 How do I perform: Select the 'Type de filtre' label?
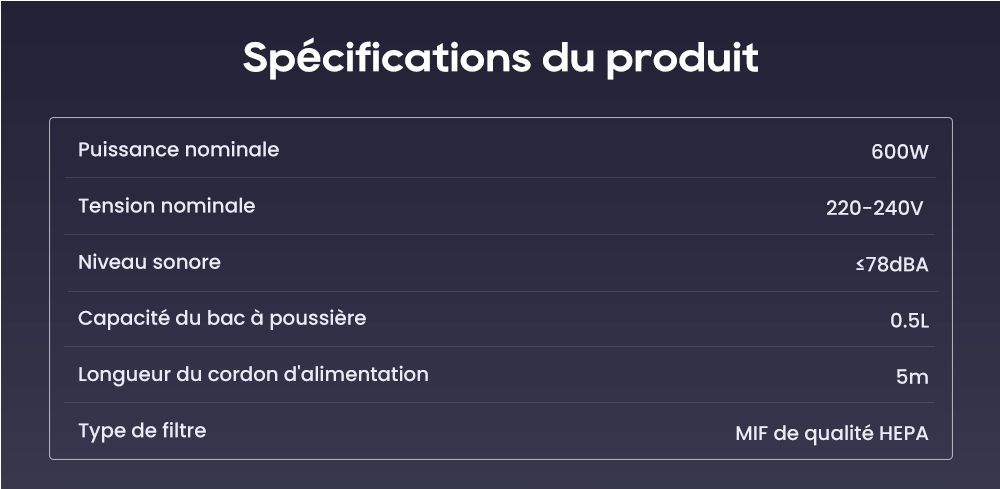[142, 431]
